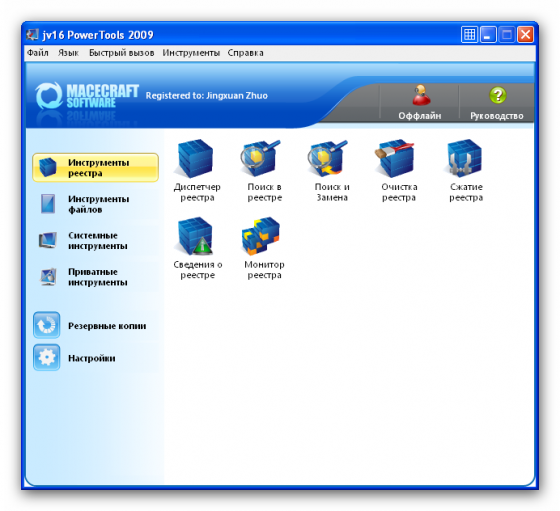Open the Сжатие реестра tool

coord(466,171)
